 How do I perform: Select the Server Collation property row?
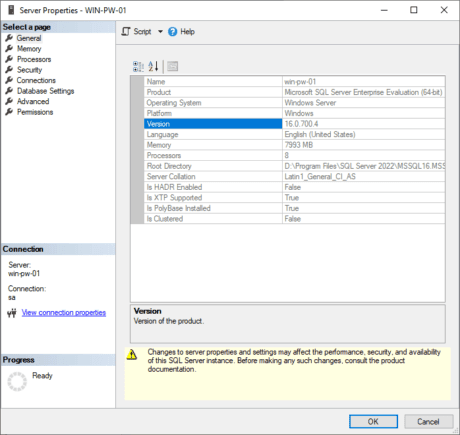295,177
